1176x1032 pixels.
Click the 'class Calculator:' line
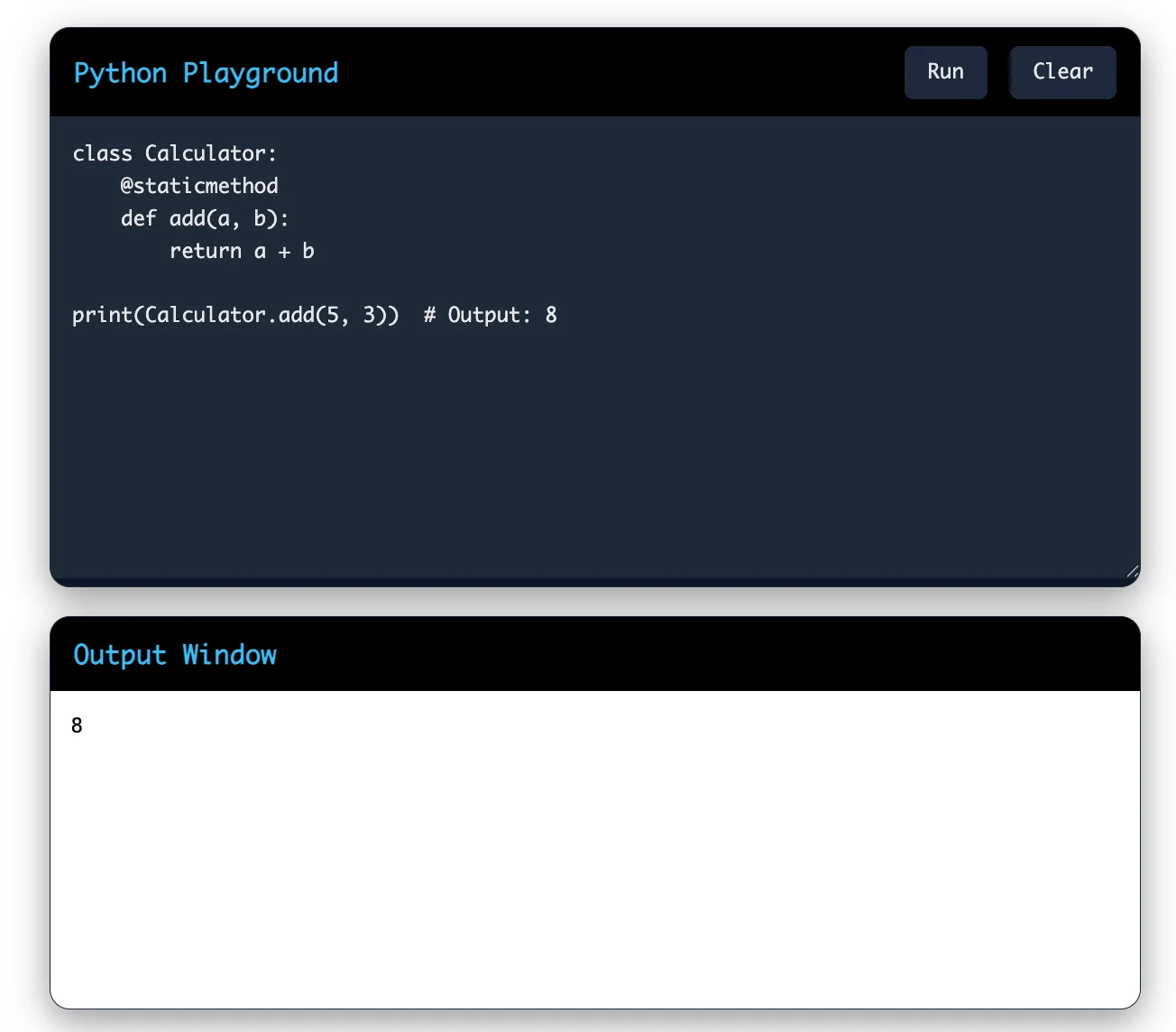(x=175, y=153)
